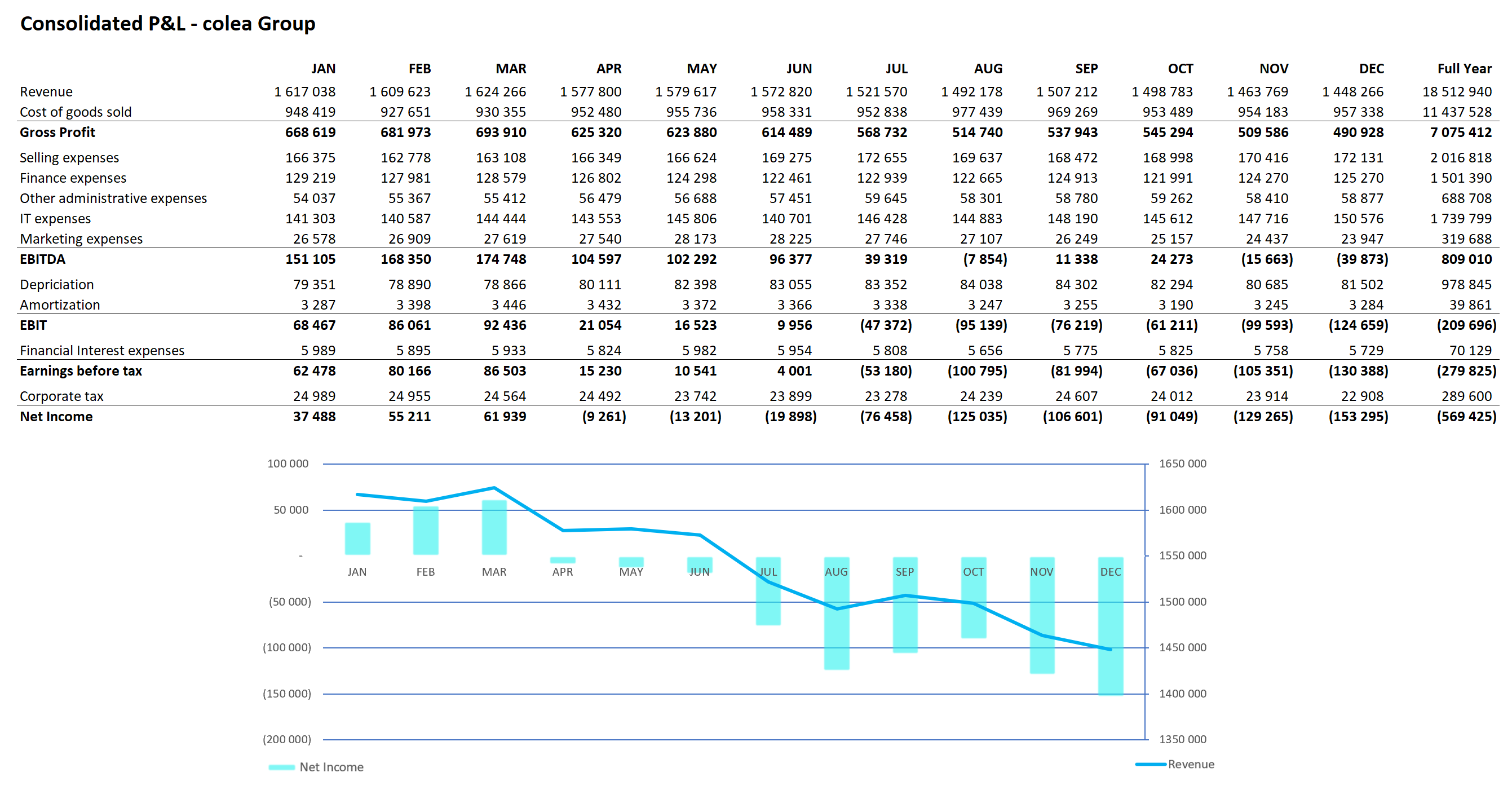Image resolution: width=1512 pixels, height=790 pixels.
Task: Select the Revenue legend entry
Action: pyautogui.click(x=1174, y=763)
